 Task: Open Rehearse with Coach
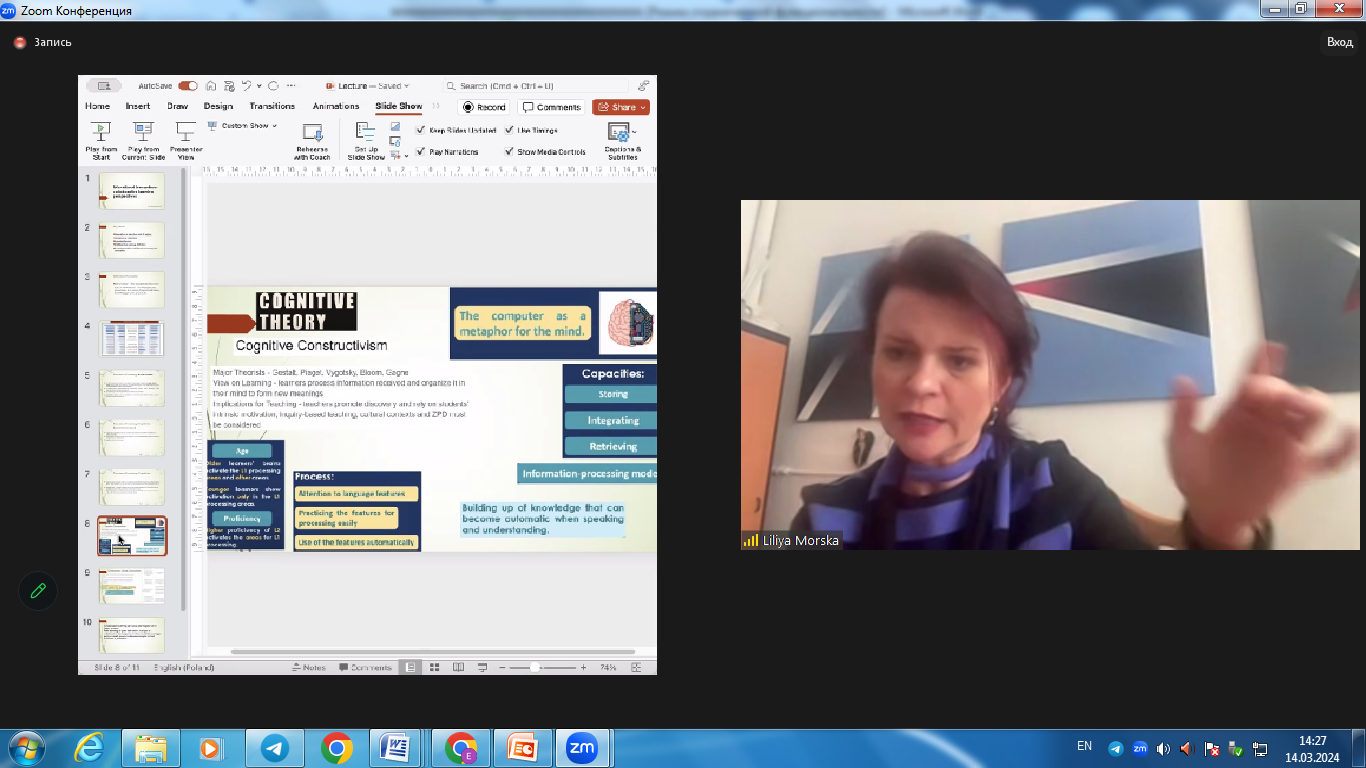point(312,134)
